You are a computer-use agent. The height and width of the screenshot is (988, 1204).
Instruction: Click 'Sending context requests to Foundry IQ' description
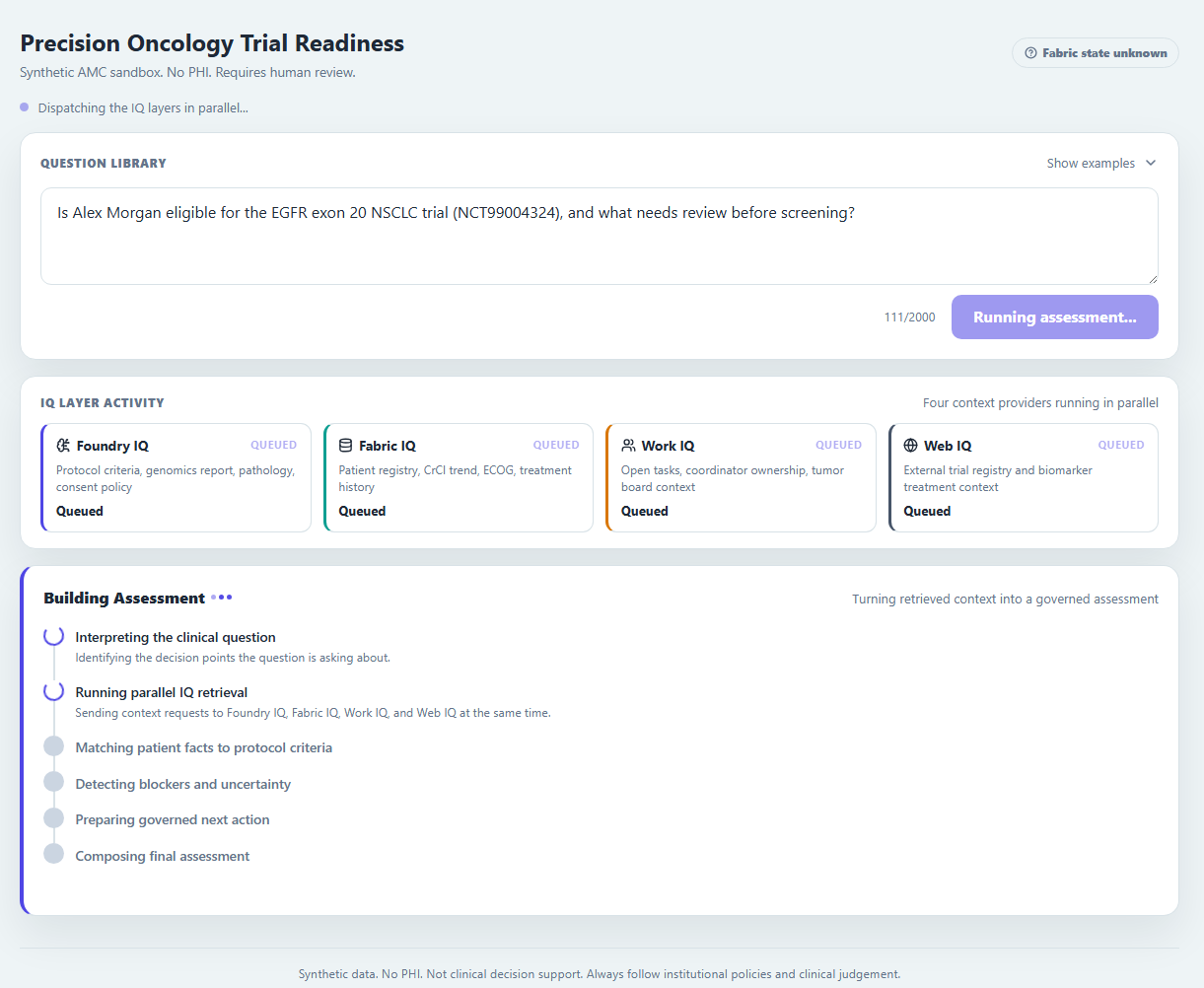point(314,713)
